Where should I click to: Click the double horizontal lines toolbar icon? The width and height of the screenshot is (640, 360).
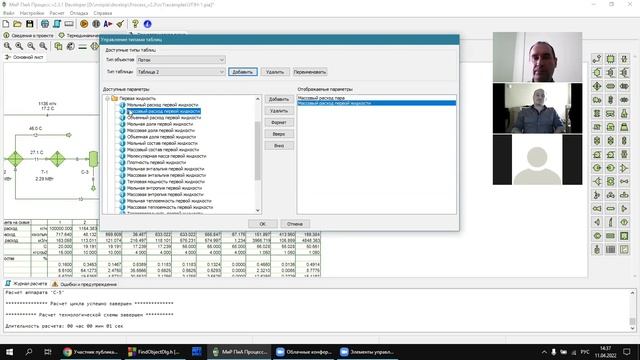[x=82, y=47]
